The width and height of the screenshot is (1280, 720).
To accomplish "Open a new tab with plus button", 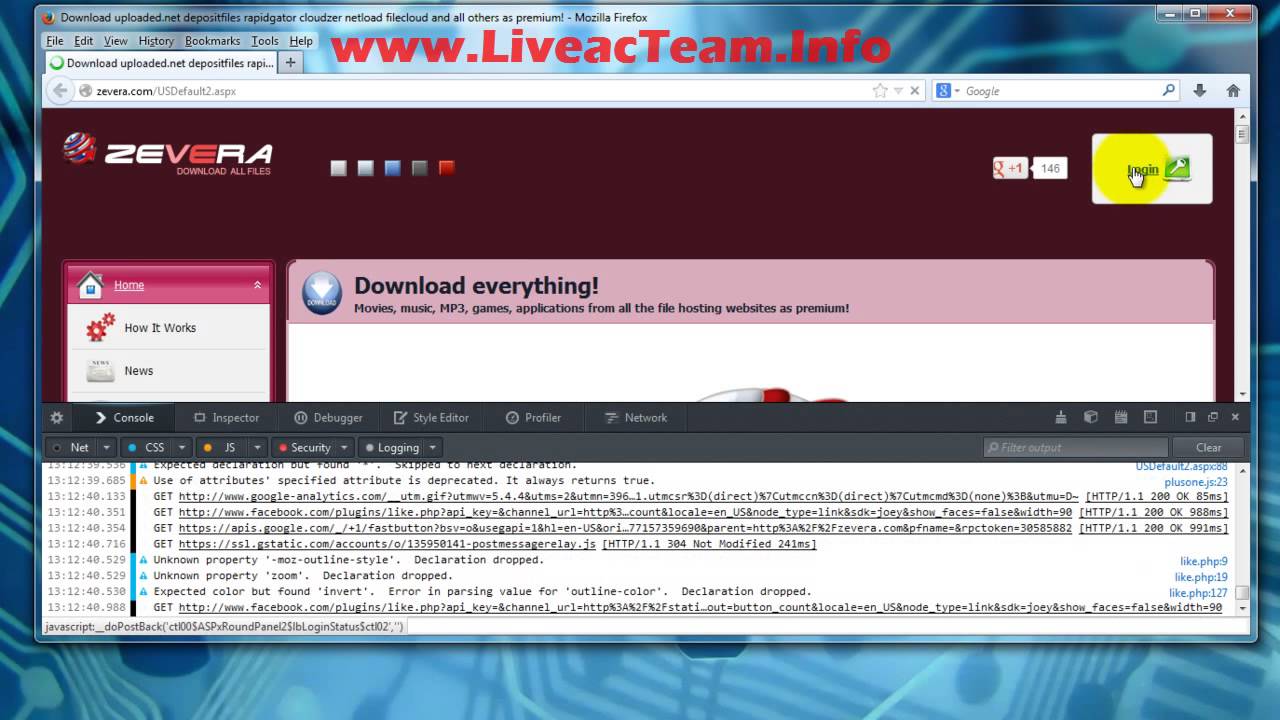I will click(291, 62).
